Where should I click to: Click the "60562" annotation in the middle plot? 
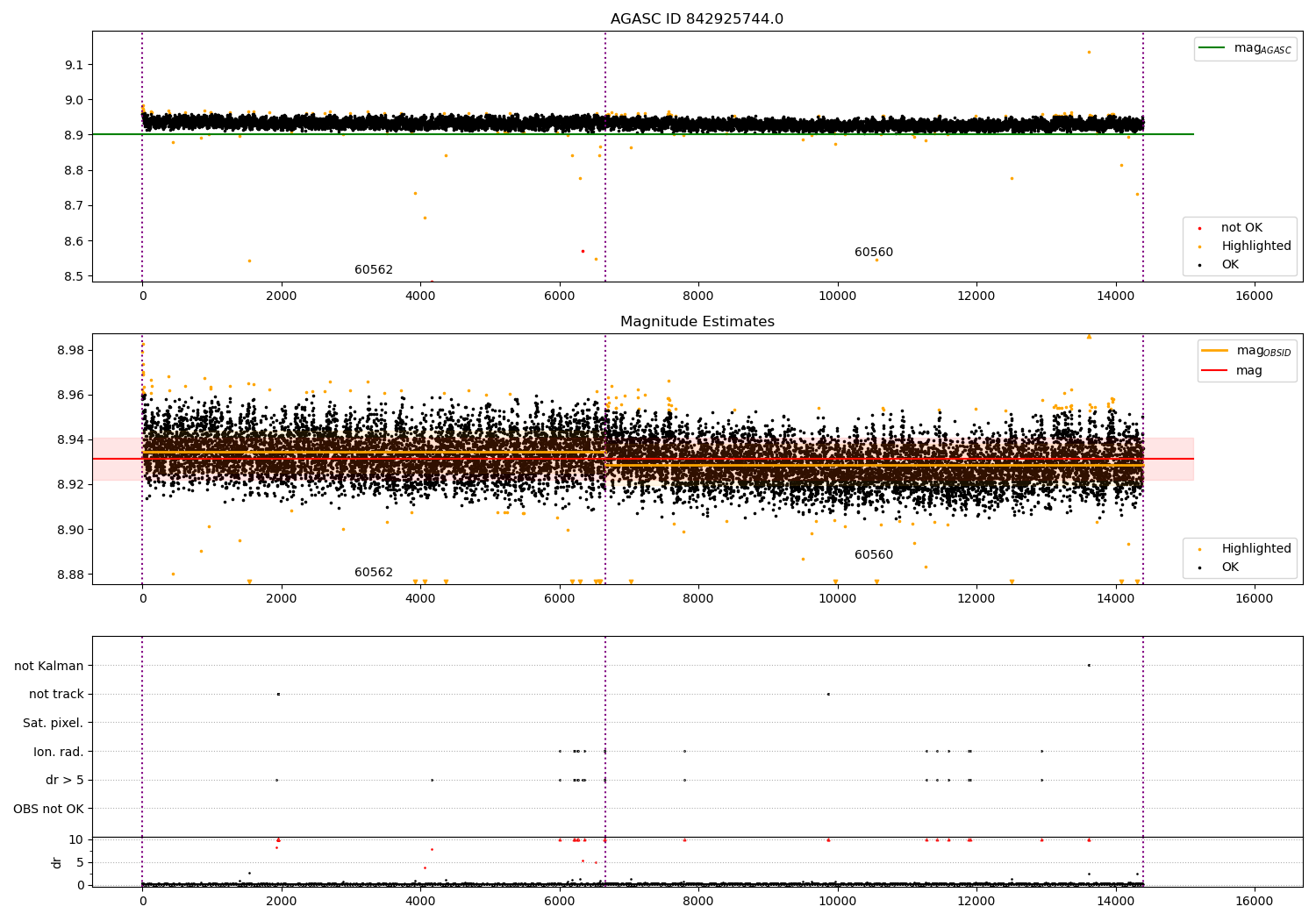point(374,573)
